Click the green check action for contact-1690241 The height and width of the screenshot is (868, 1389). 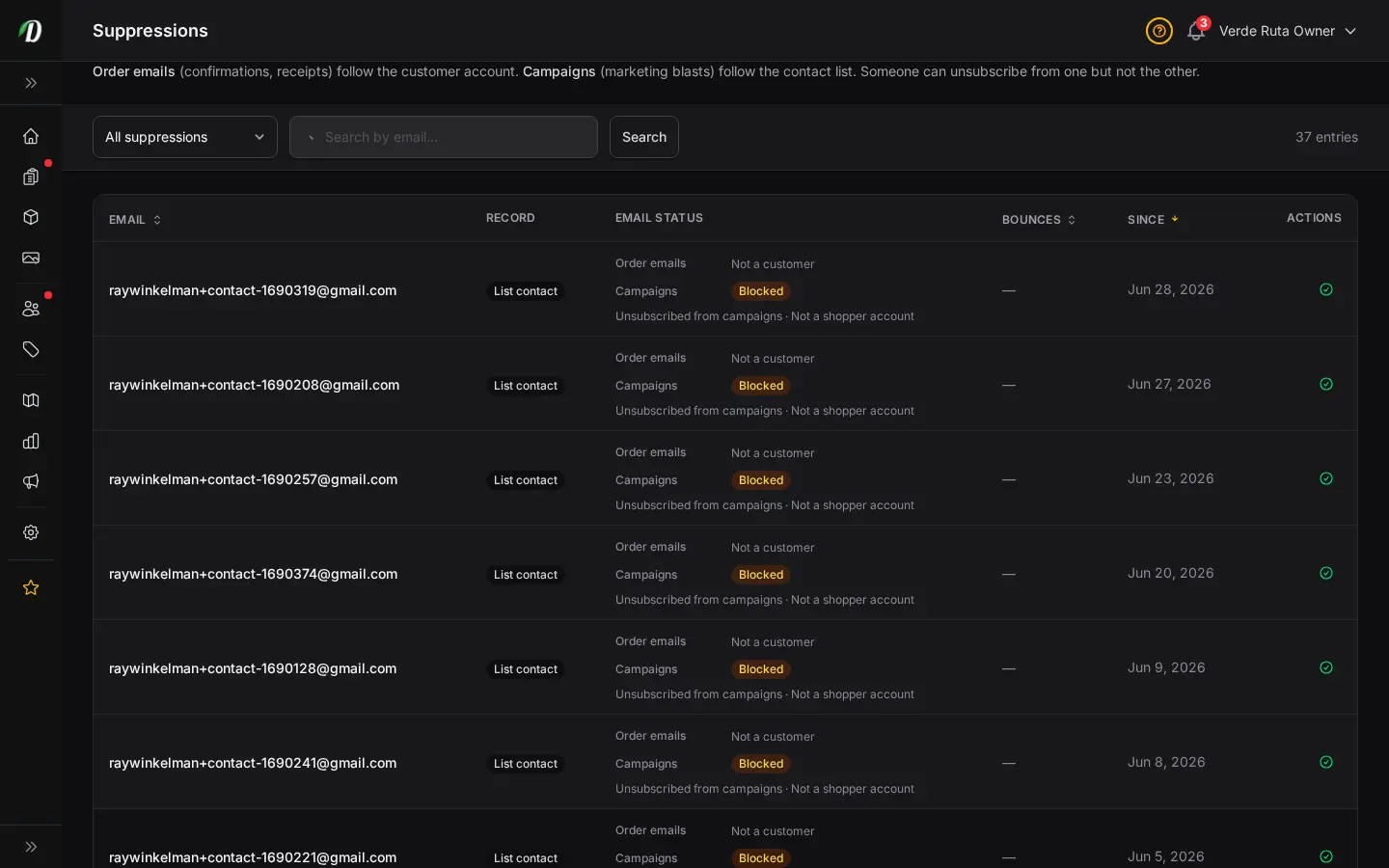pos(1326,762)
